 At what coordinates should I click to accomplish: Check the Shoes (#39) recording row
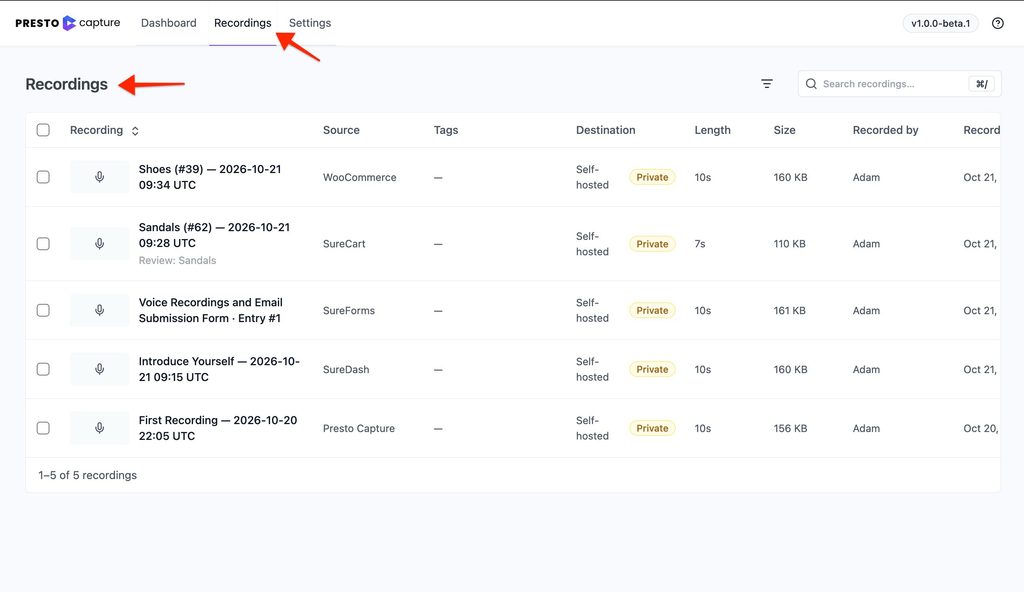pos(43,177)
